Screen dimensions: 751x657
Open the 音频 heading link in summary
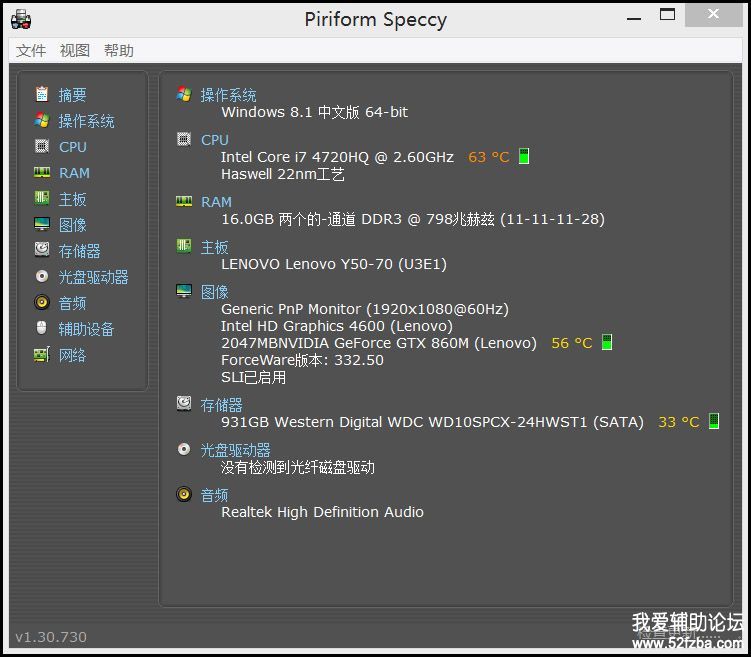click(215, 495)
